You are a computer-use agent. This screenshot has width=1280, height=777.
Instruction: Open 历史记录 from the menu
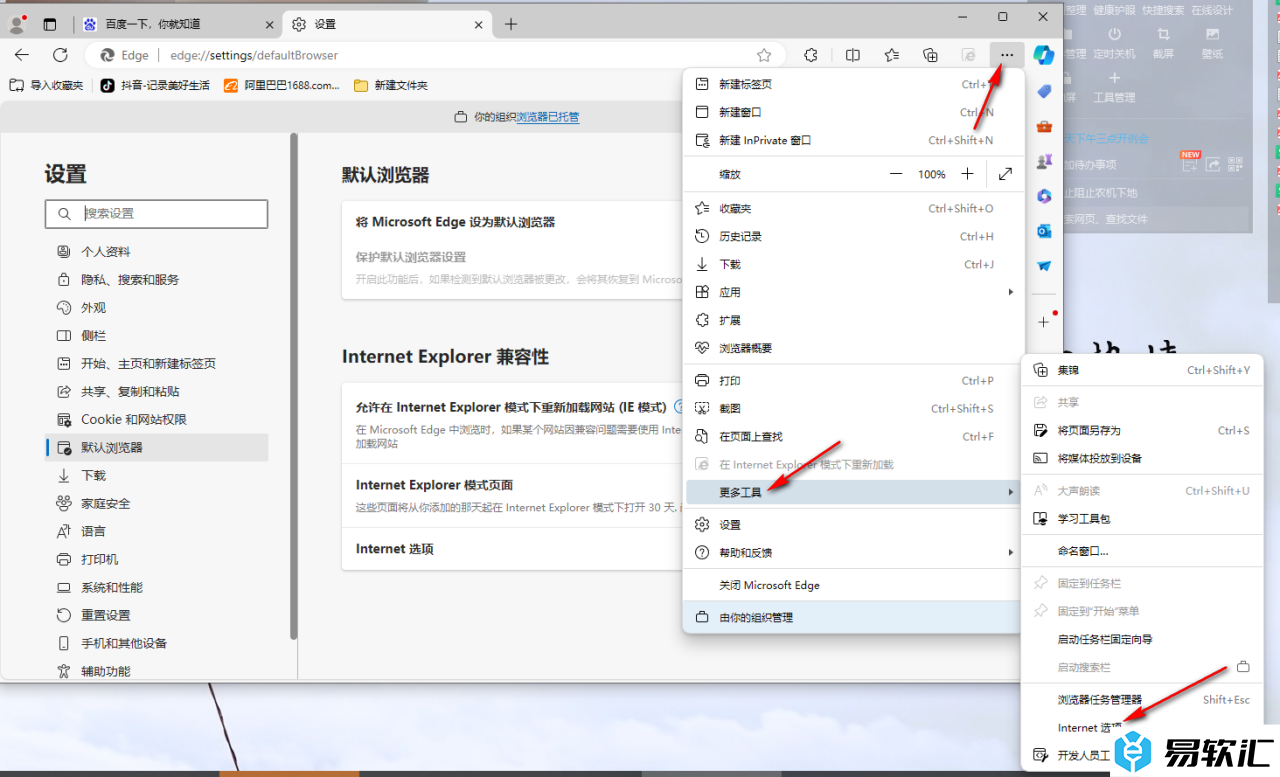(x=854, y=236)
